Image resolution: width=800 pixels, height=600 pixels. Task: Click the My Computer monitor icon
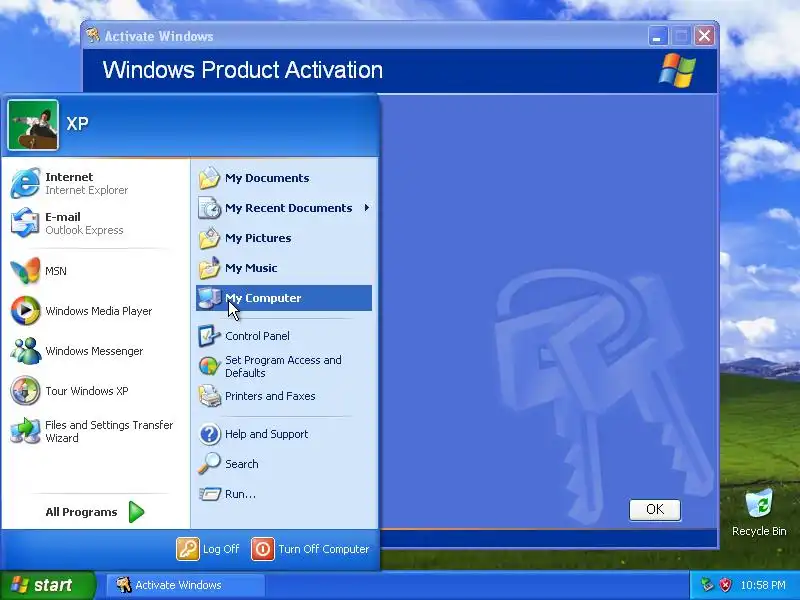(x=209, y=298)
